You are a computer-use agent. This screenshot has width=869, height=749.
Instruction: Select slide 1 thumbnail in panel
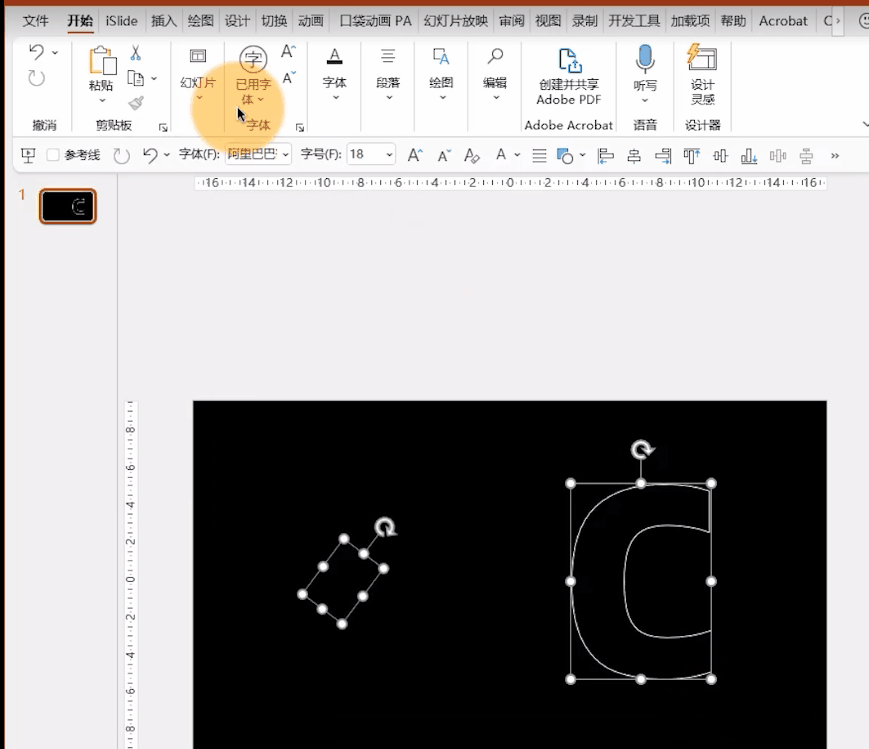pos(68,206)
